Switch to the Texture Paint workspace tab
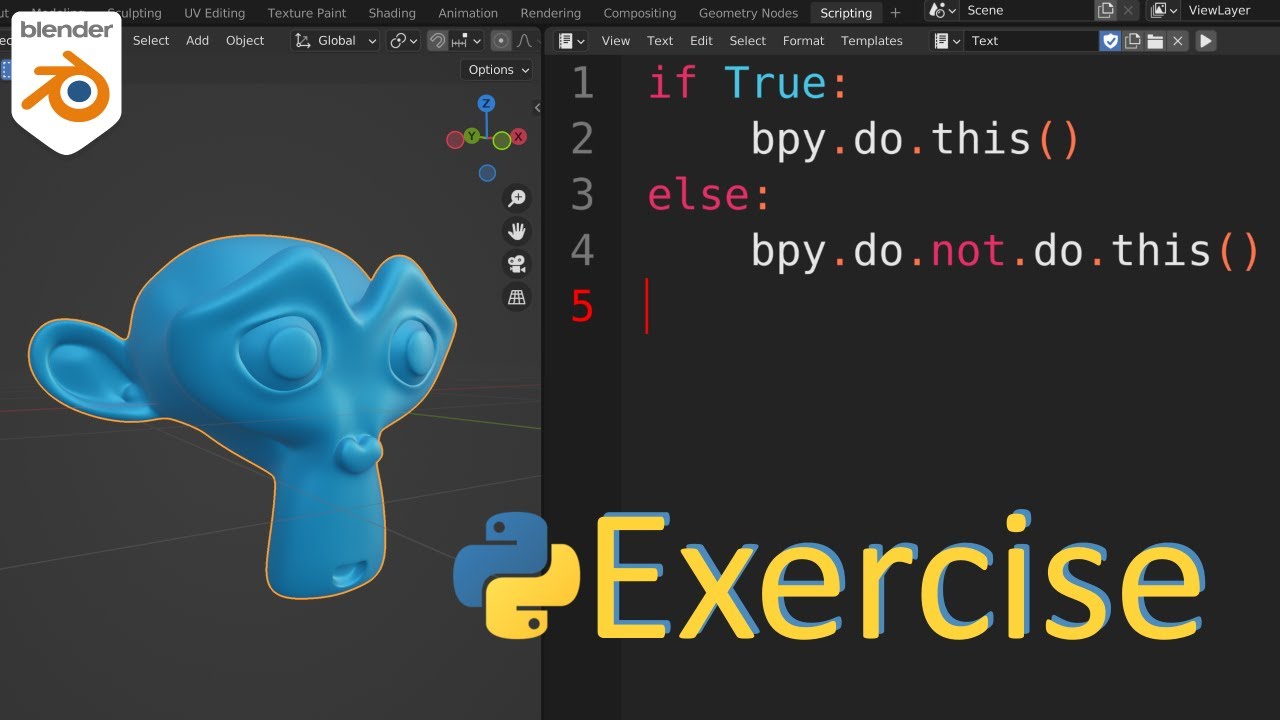 [x=307, y=13]
